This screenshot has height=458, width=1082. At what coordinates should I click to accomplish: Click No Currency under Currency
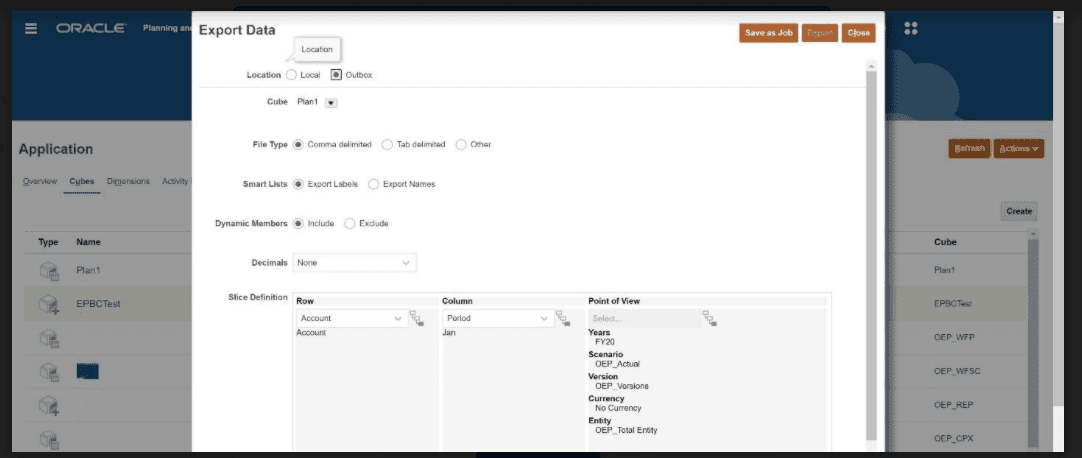pyautogui.click(x=618, y=408)
